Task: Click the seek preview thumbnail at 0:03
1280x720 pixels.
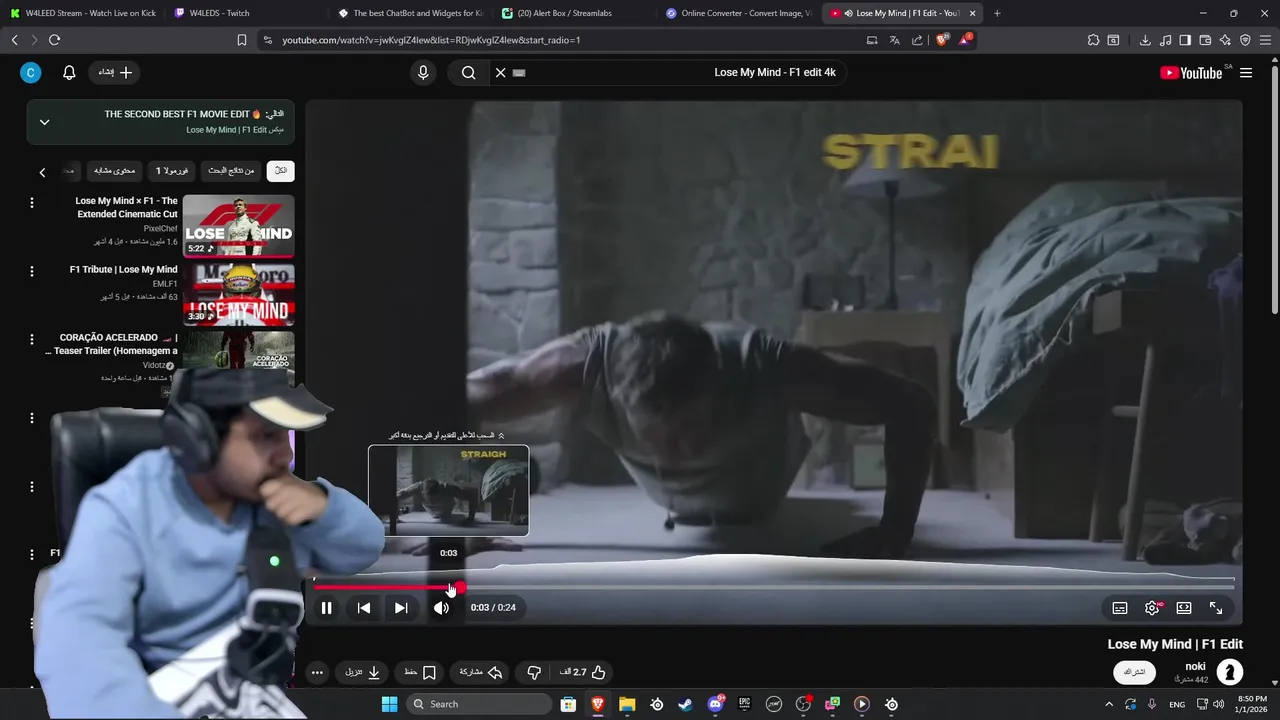Action: (448, 490)
